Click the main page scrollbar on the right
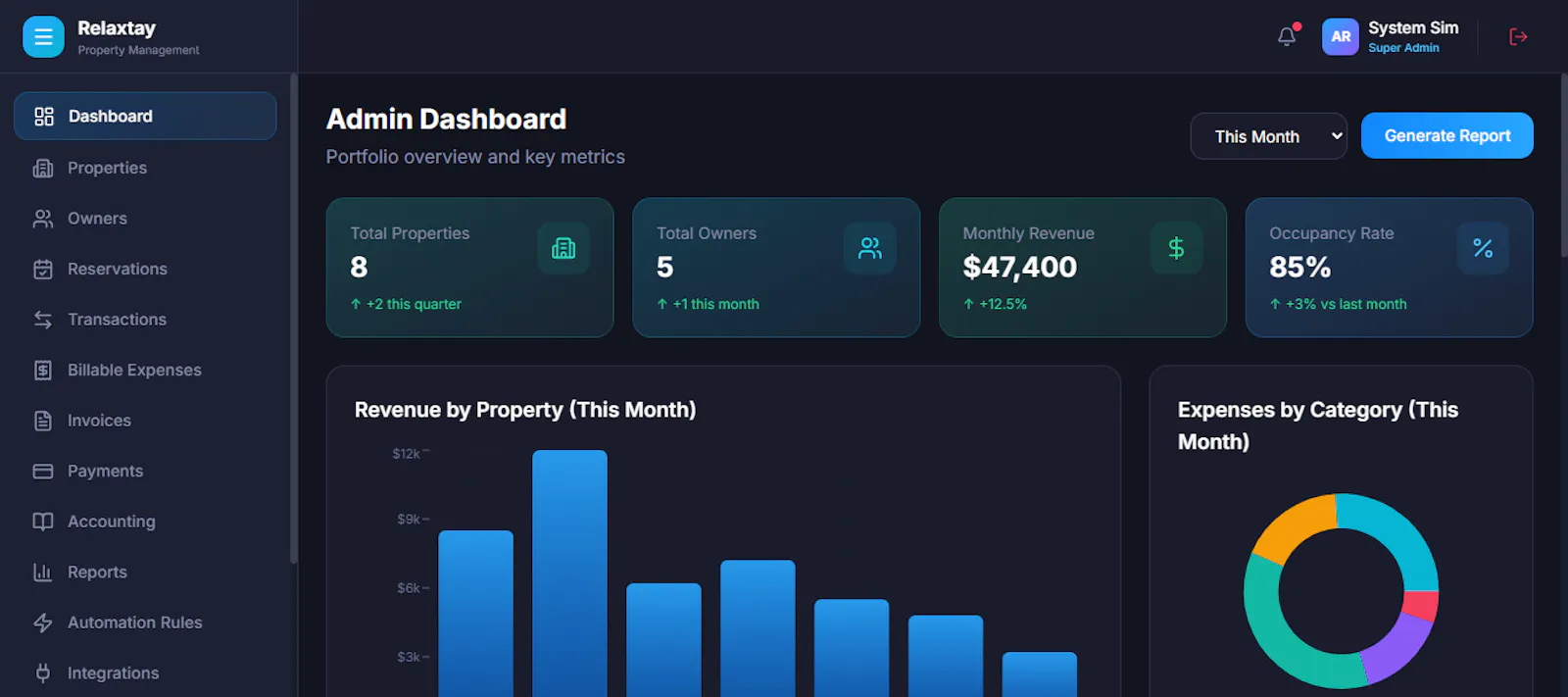Image resolution: width=1568 pixels, height=697 pixels. tap(1564, 167)
